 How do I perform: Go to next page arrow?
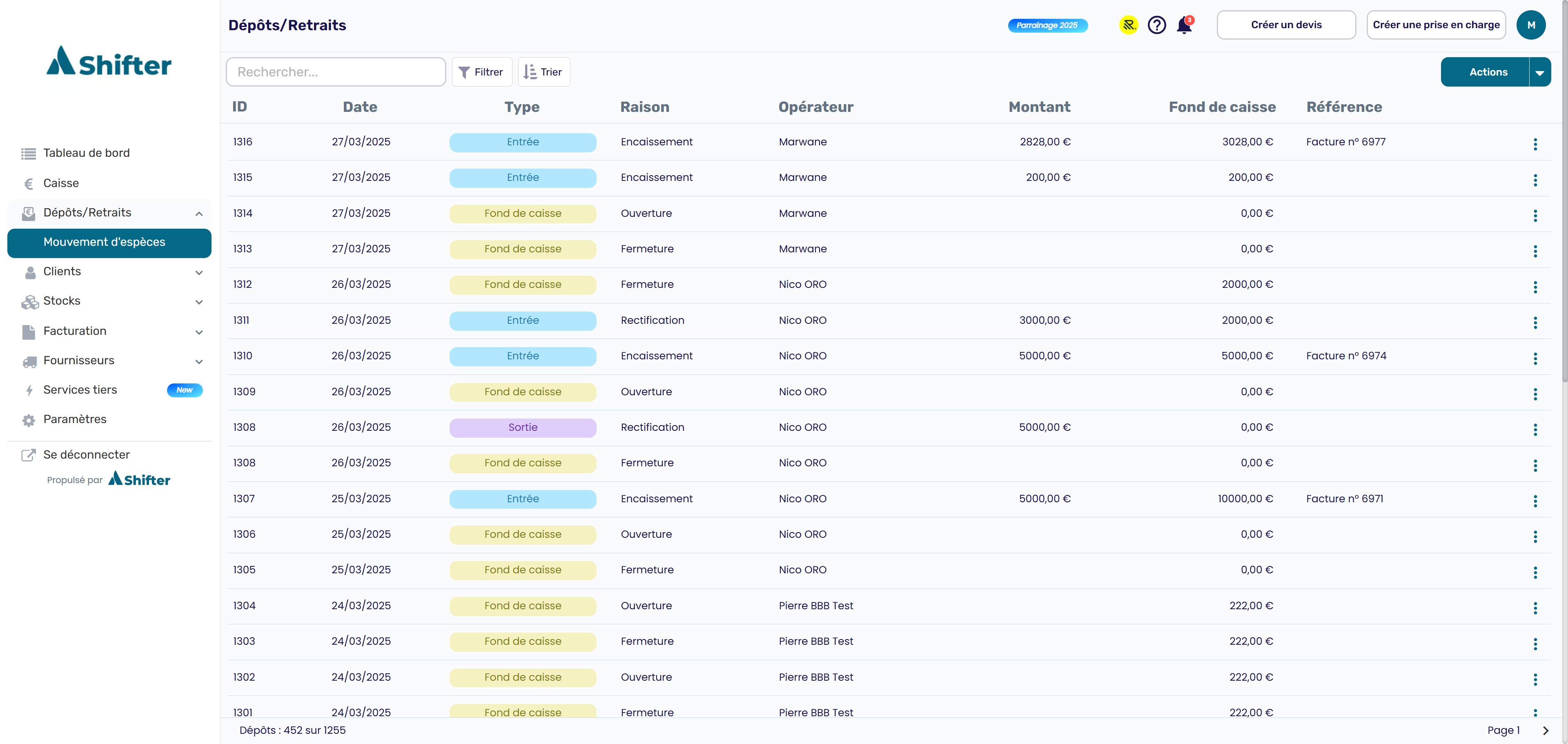(x=1546, y=731)
